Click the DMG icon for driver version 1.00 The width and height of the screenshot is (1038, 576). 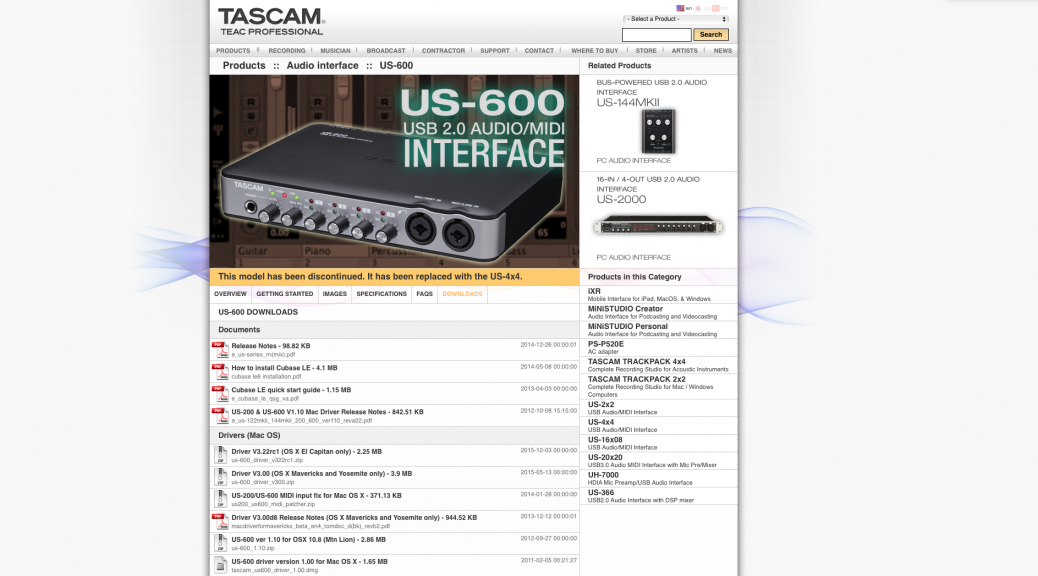coord(220,565)
